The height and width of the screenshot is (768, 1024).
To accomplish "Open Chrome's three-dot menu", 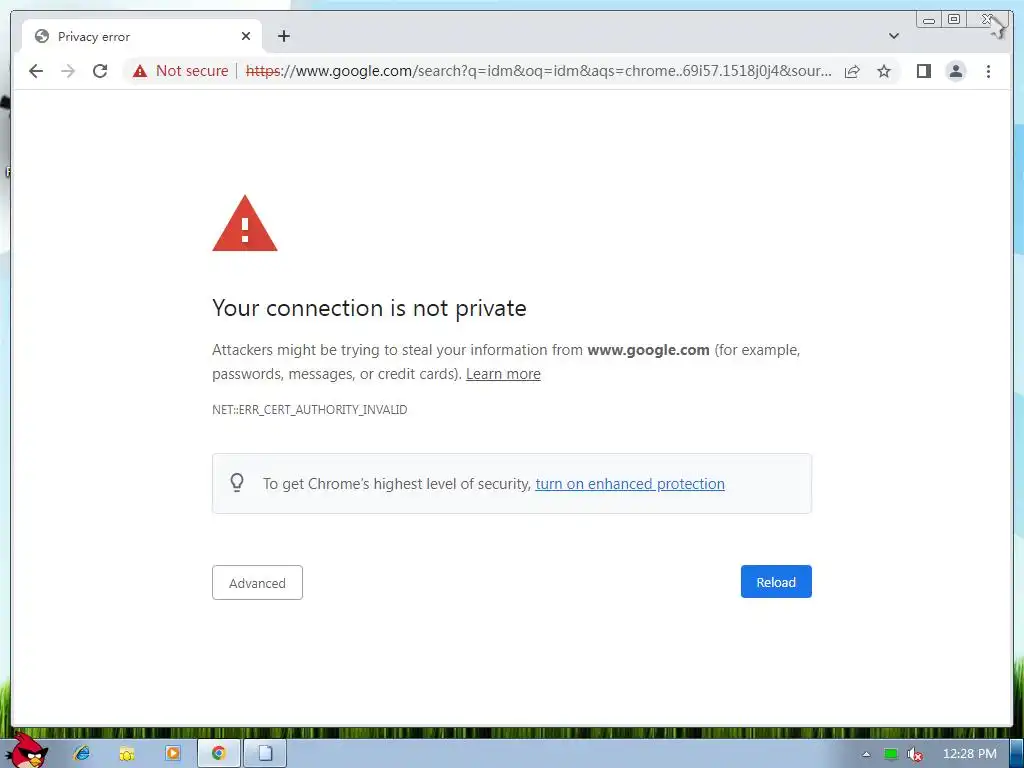I will pos(988,71).
